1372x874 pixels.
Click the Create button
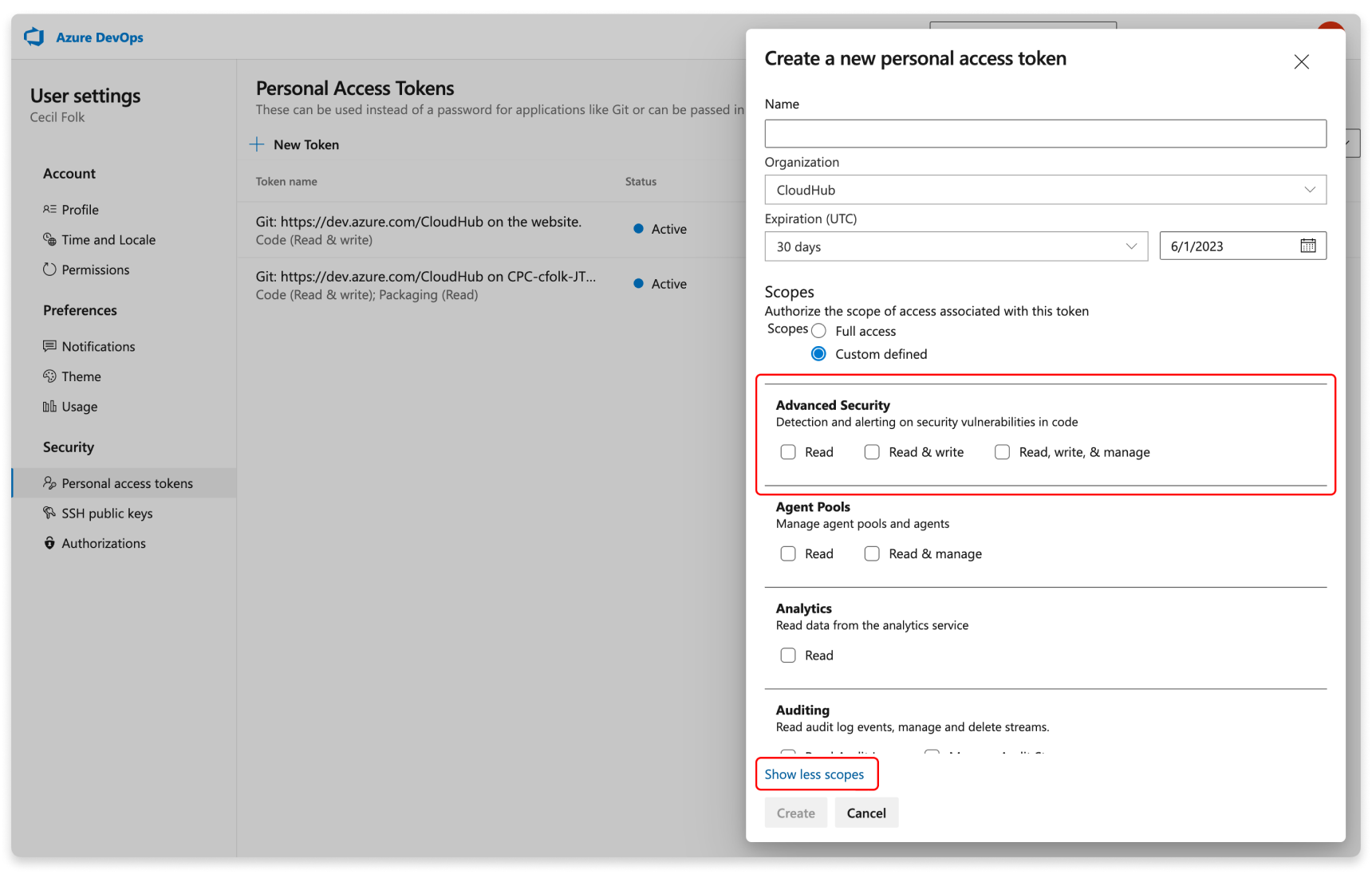(x=795, y=813)
